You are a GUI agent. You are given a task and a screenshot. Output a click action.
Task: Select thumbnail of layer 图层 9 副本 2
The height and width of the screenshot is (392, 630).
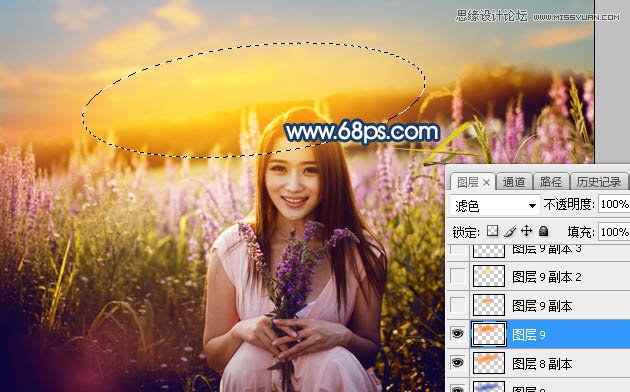(489, 276)
